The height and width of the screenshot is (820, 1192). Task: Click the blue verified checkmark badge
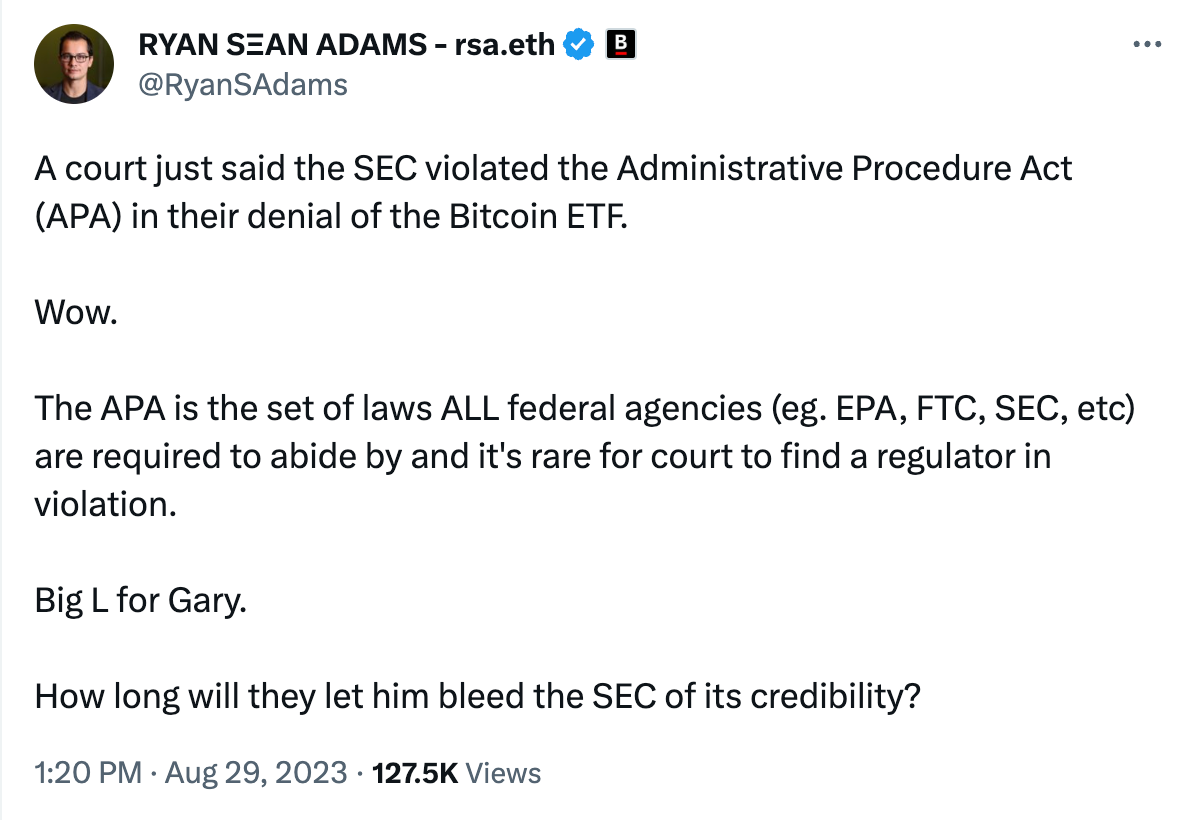tap(579, 45)
